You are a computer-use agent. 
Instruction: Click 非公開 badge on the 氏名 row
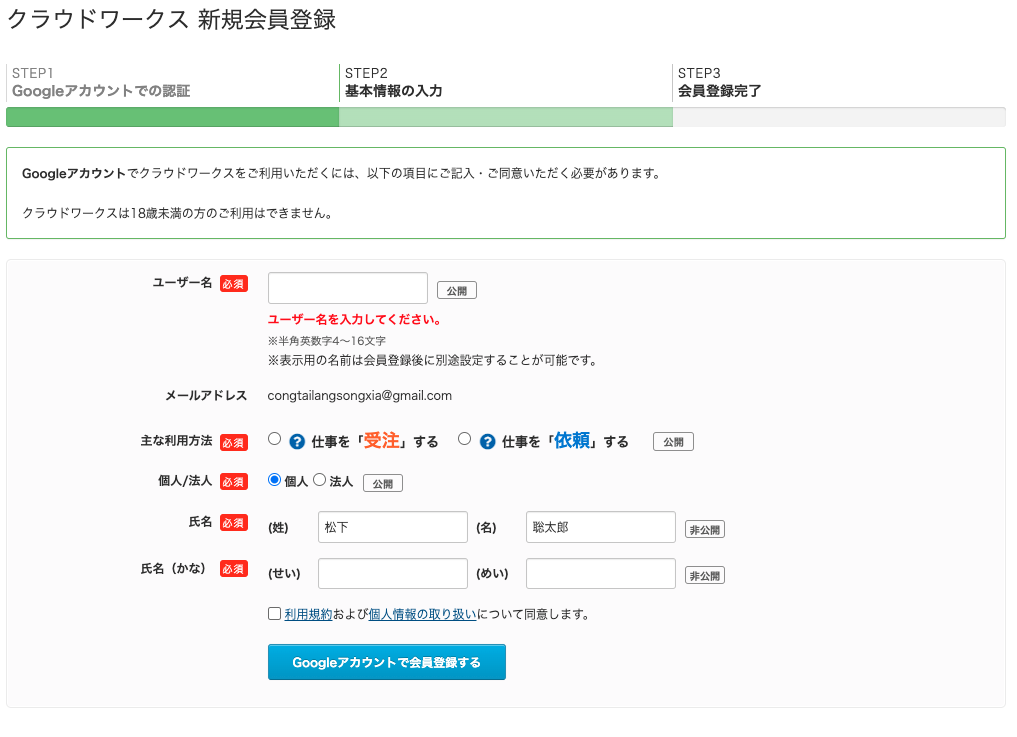click(705, 529)
